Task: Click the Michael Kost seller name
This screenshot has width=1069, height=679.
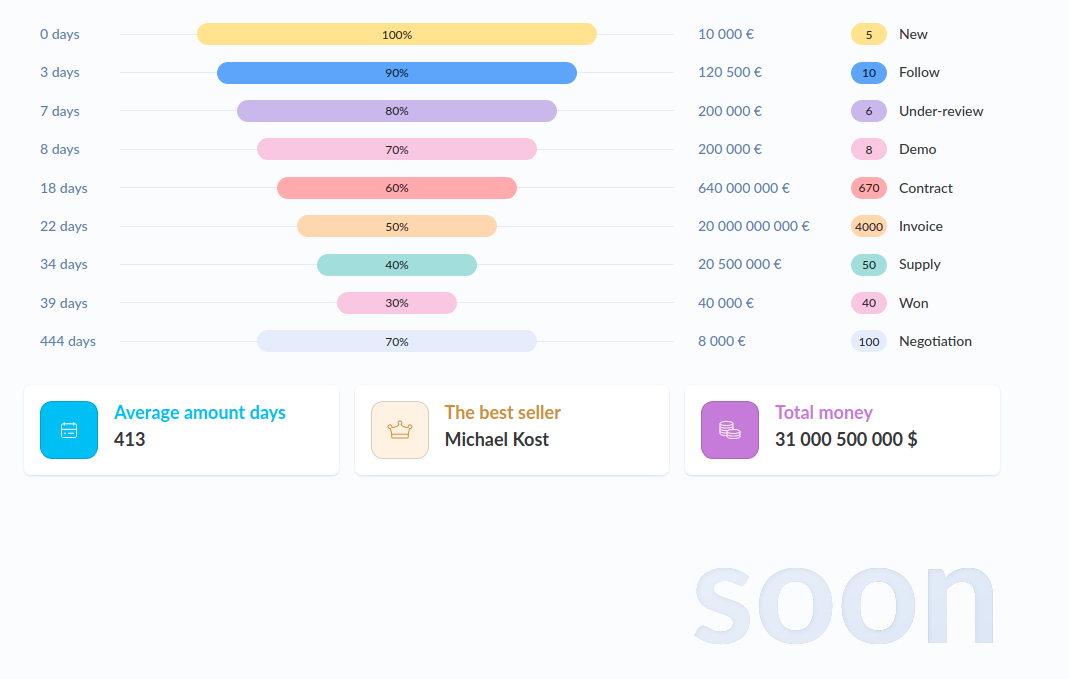Action: [497, 439]
